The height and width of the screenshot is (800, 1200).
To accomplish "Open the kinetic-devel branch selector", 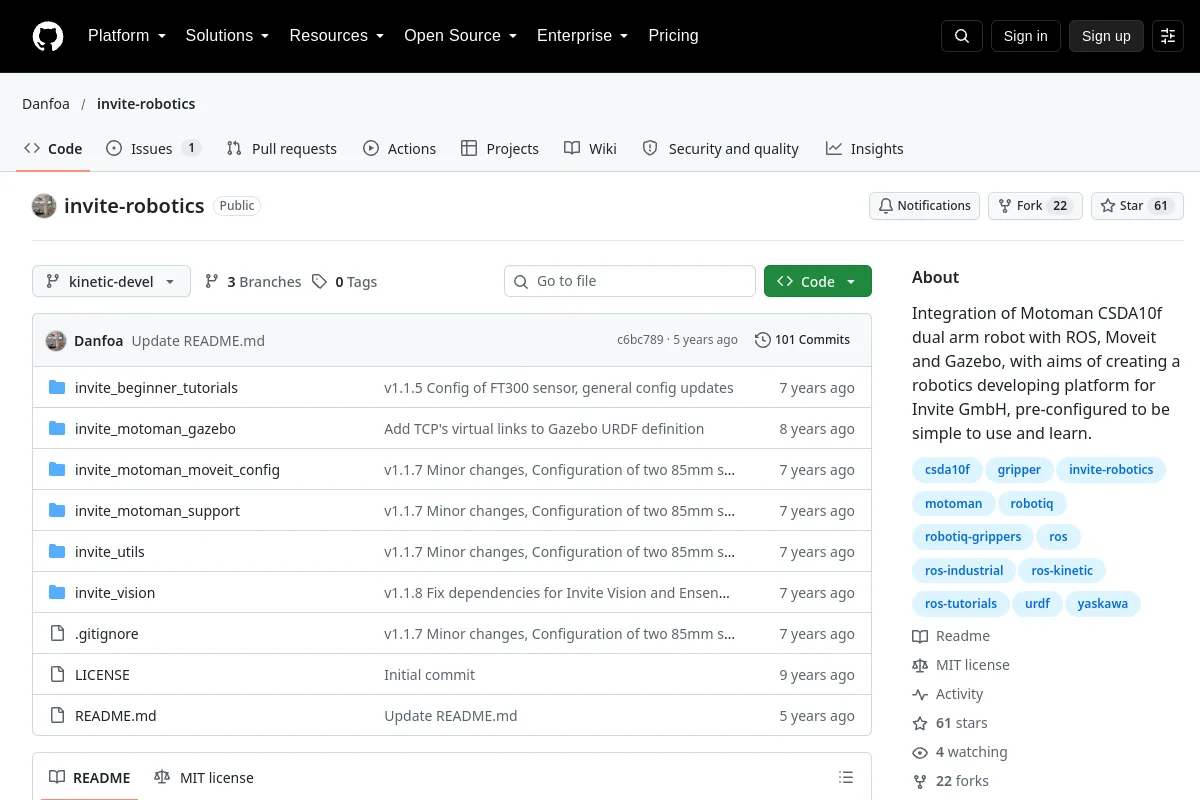I will click(x=111, y=281).
